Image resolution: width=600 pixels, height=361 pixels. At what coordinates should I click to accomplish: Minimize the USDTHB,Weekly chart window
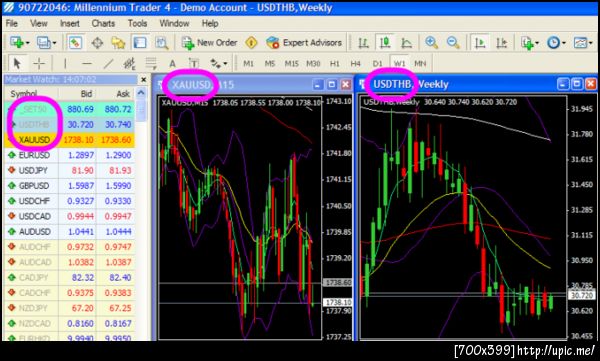pyautogui.click(x=562, y=83)
